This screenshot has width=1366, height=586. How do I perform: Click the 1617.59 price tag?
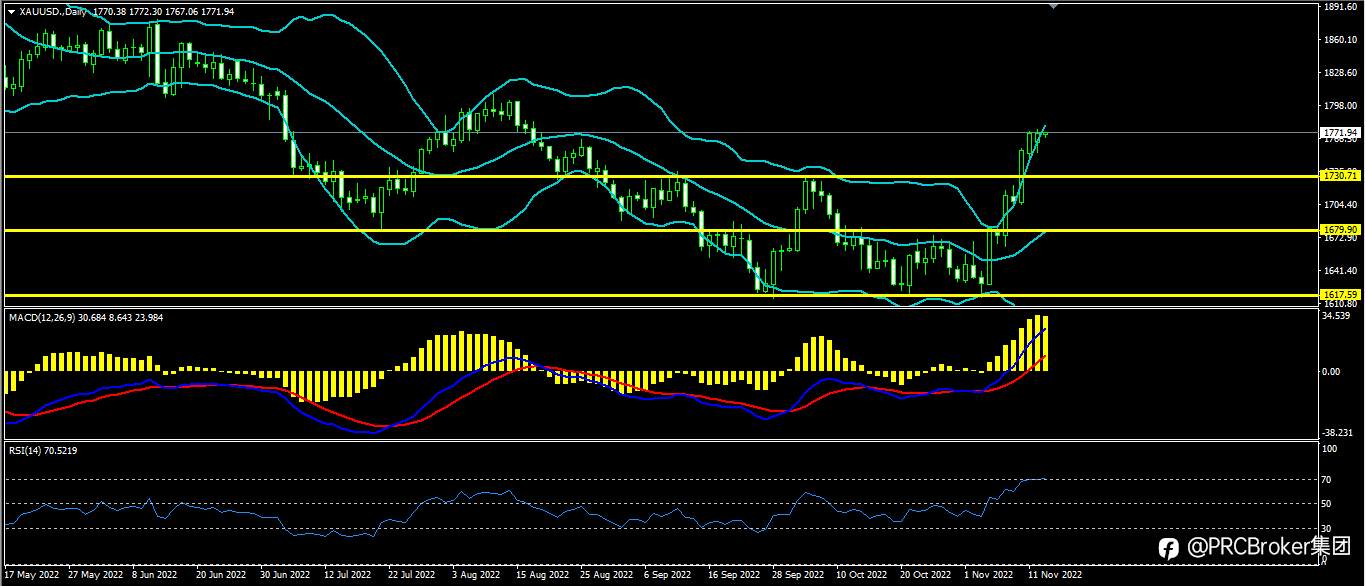(1339, 295)
